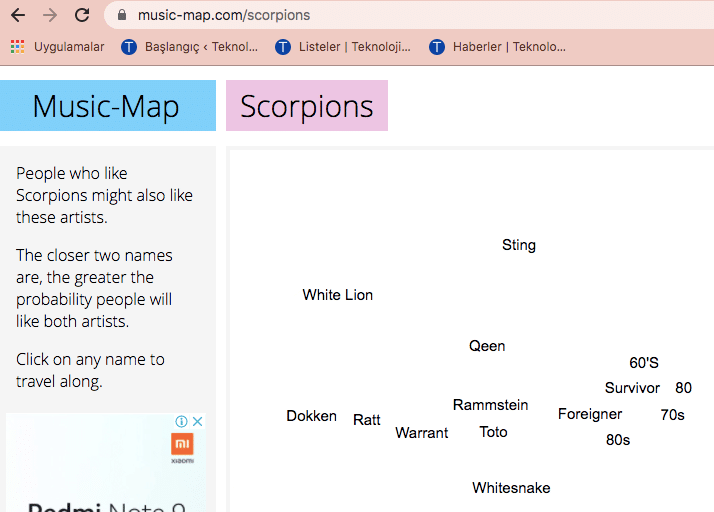Open the Uygulamalar apps grid icon
The height and width of the screenshot is (512, 714).
[x=17, y=46]
